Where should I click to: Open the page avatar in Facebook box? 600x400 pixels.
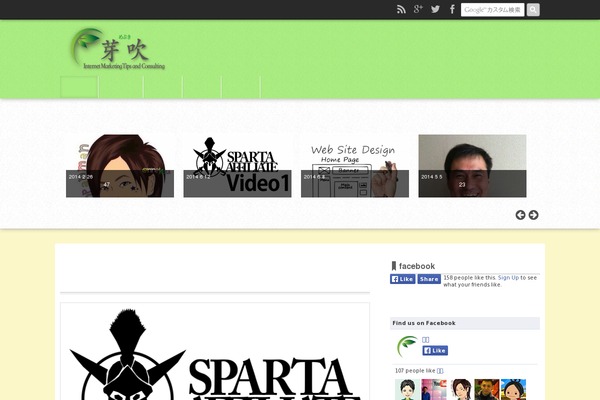tap(407, 346)
